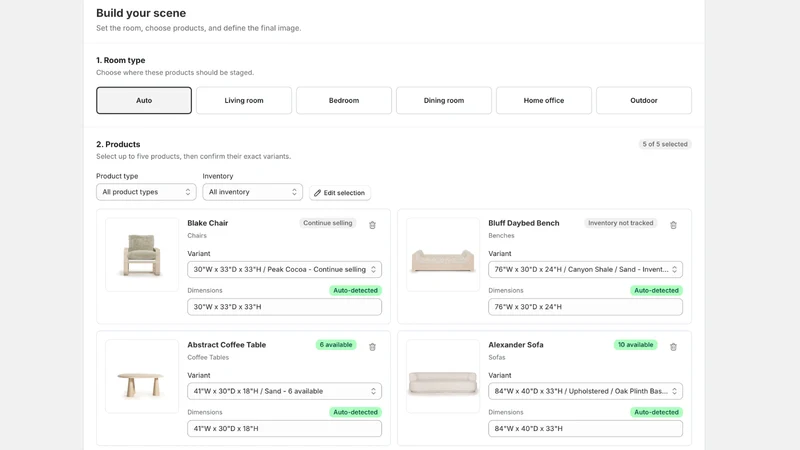This screenshot has height=450, width=800.
Task: Click the 'Benches' category label
Action: coord(501,236)
